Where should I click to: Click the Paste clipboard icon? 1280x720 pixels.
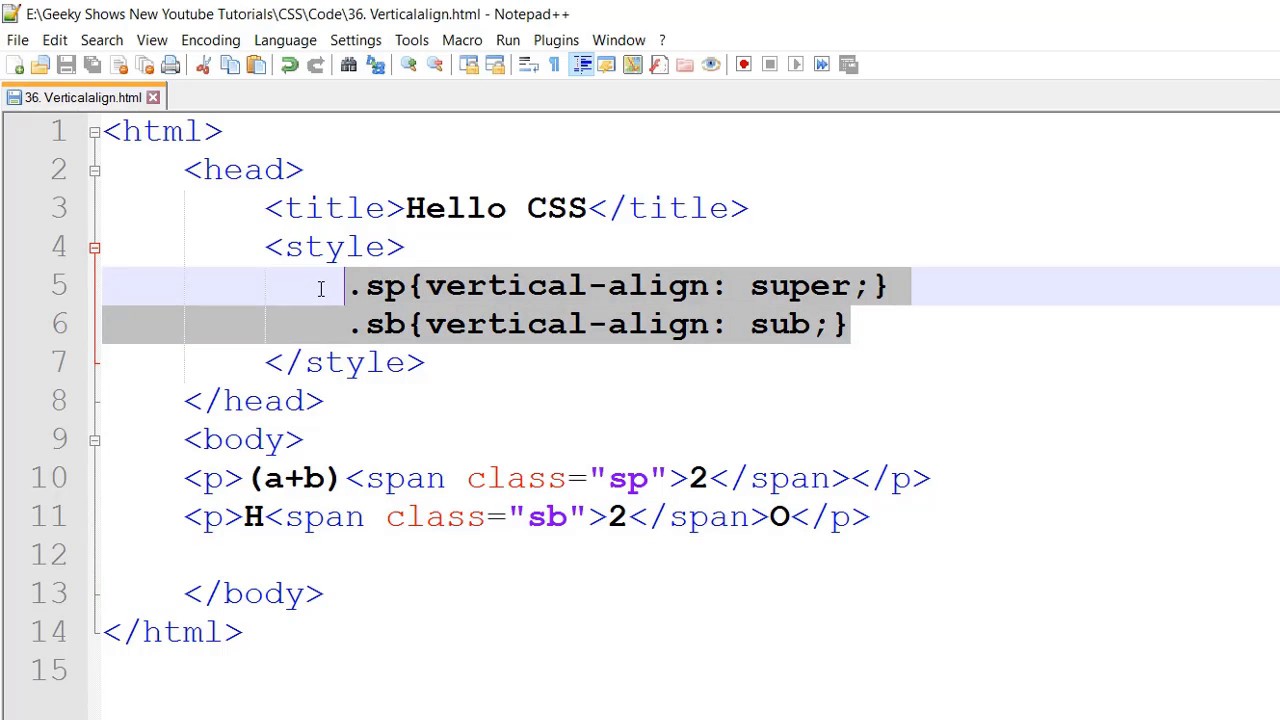tap(256, 65)
